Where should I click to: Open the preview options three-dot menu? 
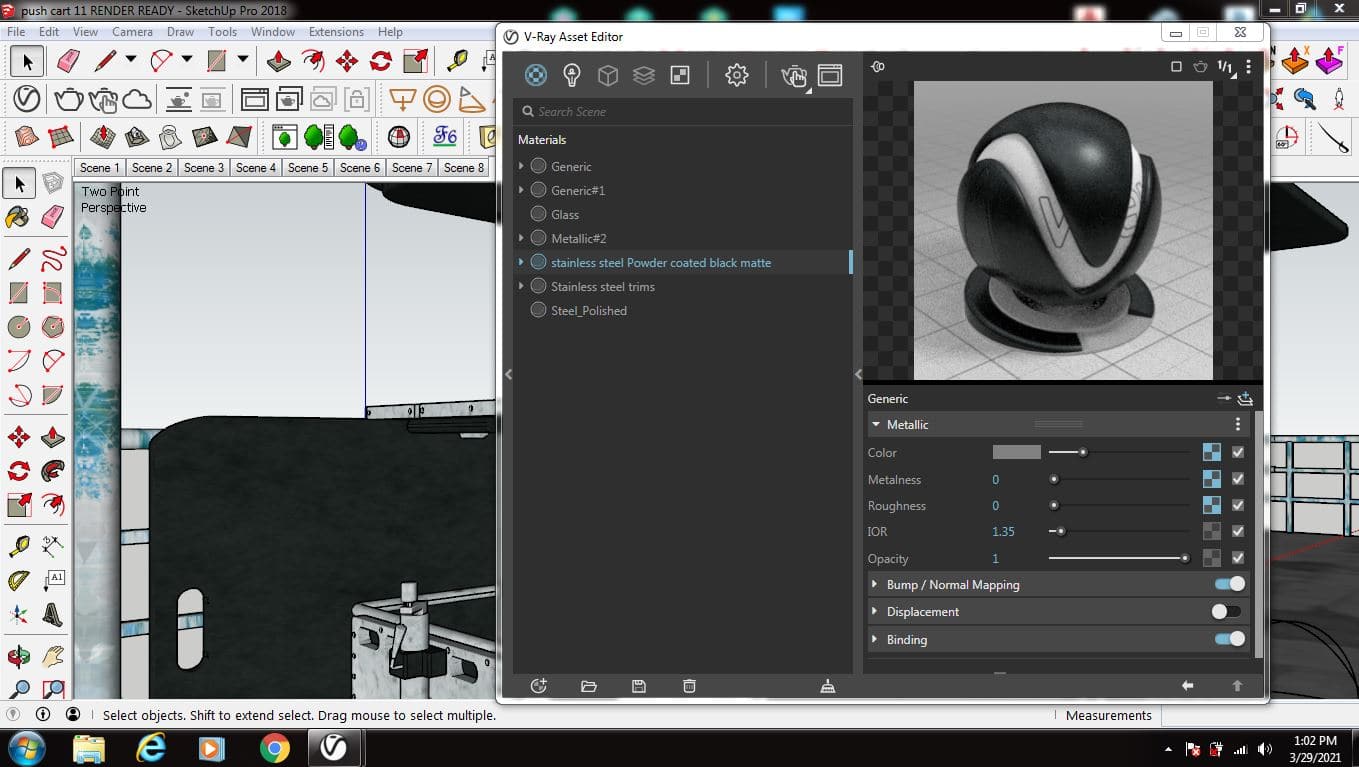click(1248, 67)
